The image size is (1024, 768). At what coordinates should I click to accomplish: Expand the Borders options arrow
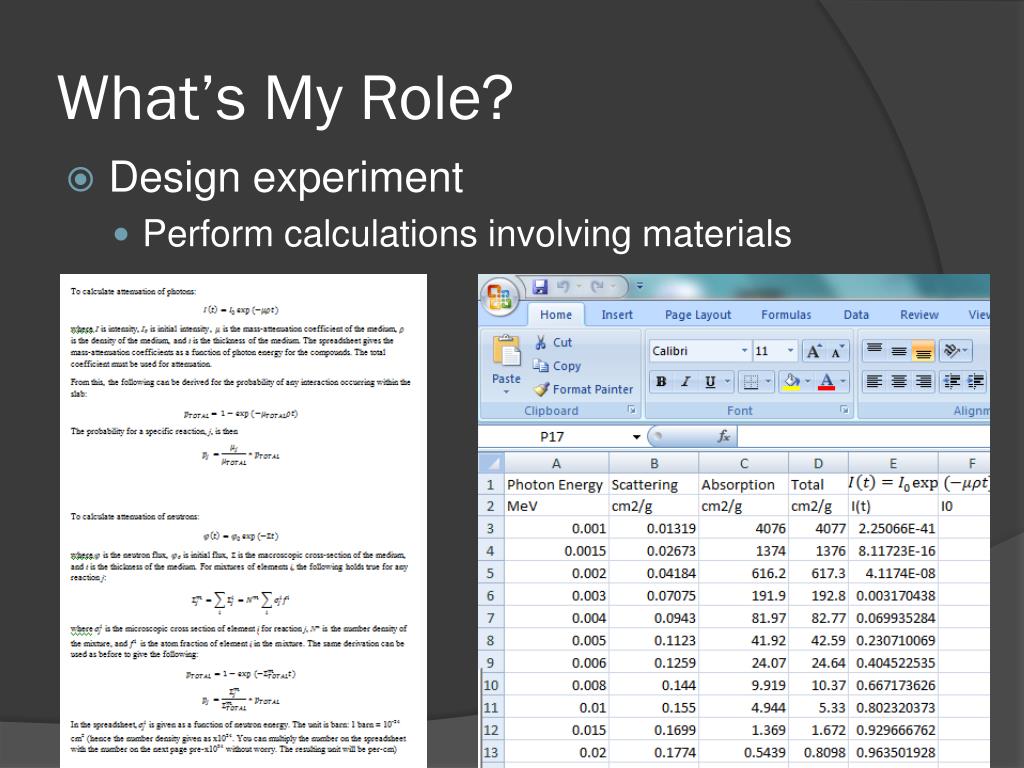point(768,381)
